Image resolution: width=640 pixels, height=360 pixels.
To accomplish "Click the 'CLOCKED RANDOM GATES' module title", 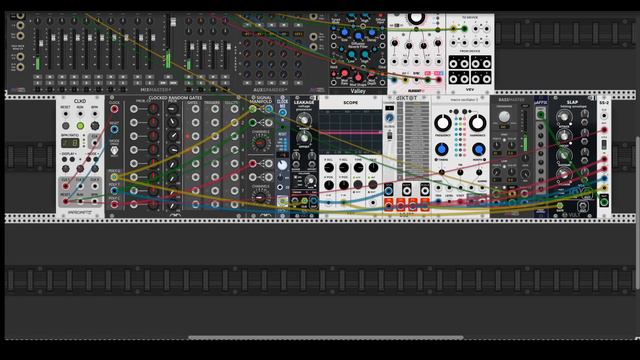I will coord(175,98).
